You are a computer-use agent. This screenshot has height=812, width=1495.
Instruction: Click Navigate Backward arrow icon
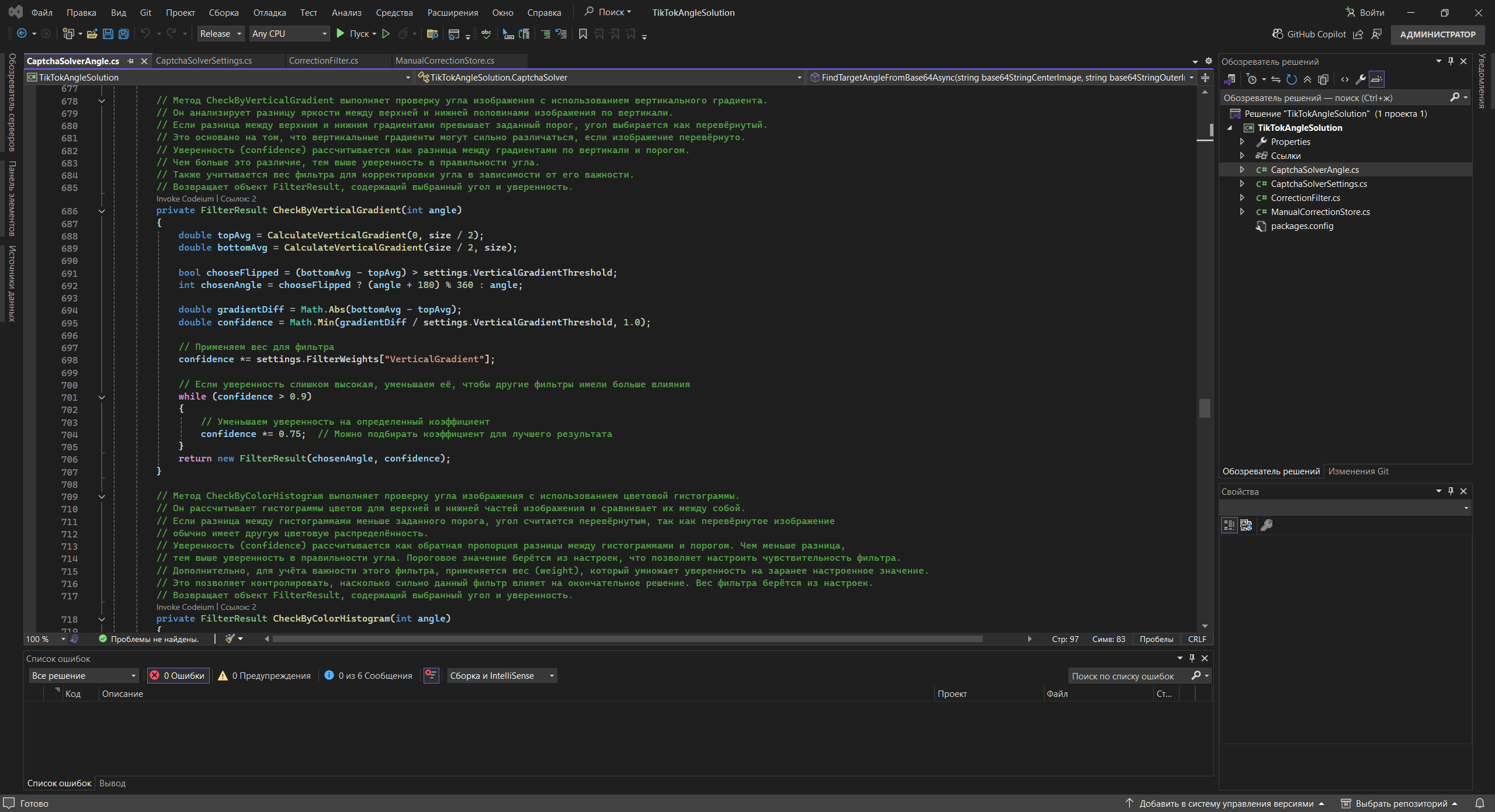(22, 34)
